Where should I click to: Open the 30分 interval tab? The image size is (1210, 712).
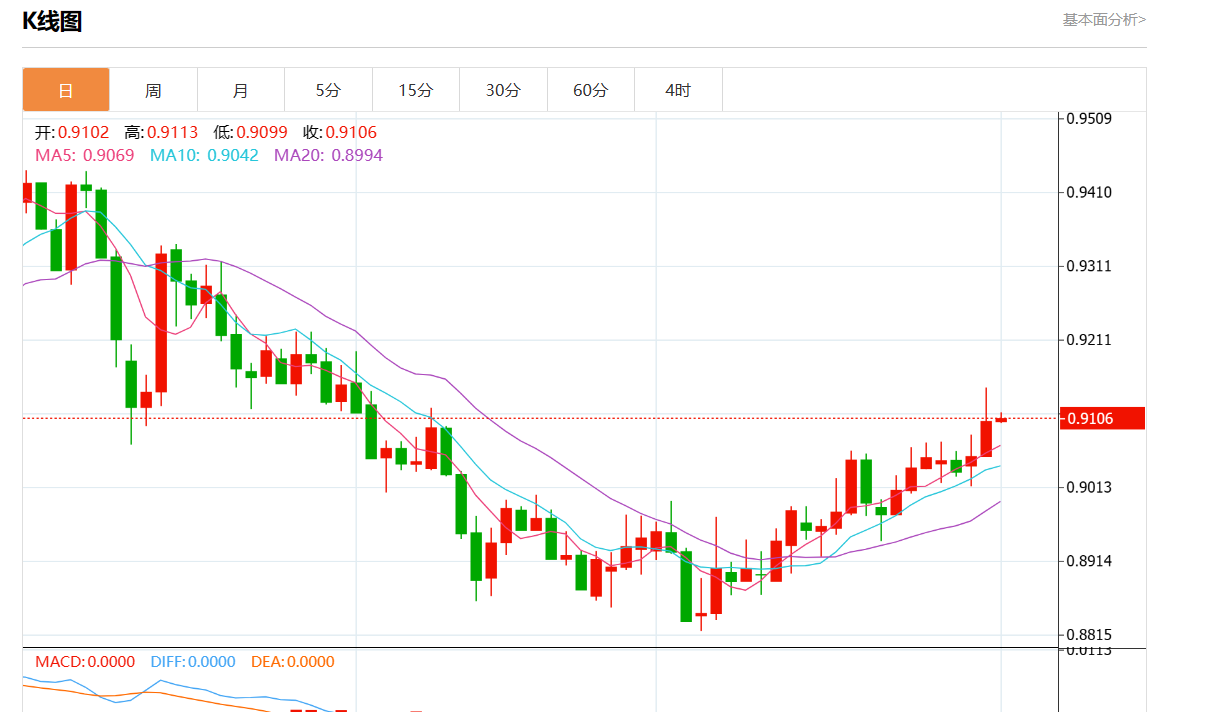click(x=503, y=90)
